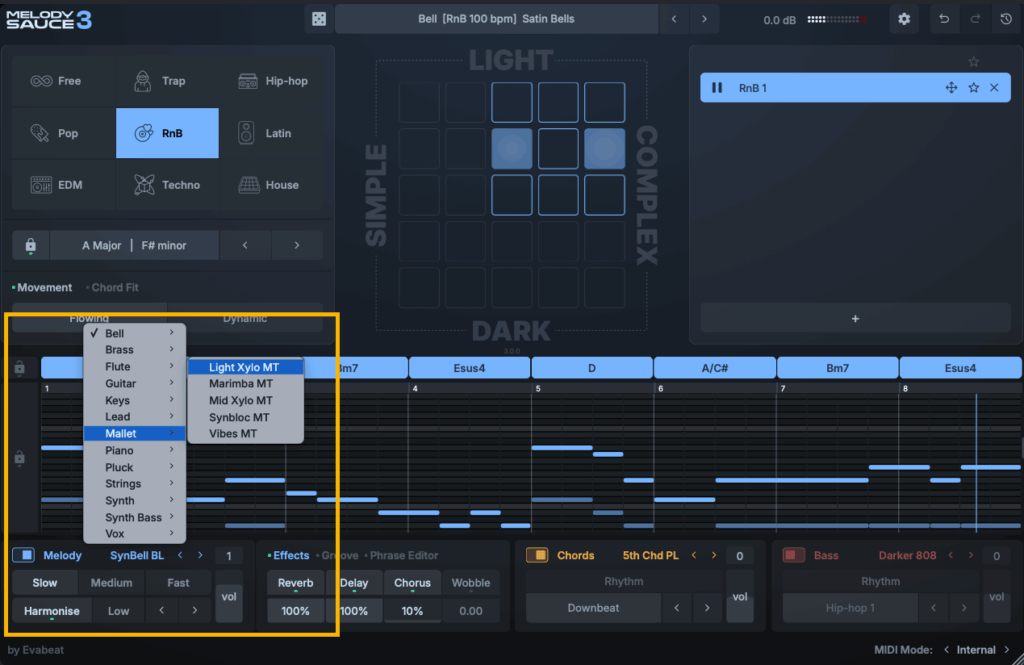Go to previous preset in header

674,19
